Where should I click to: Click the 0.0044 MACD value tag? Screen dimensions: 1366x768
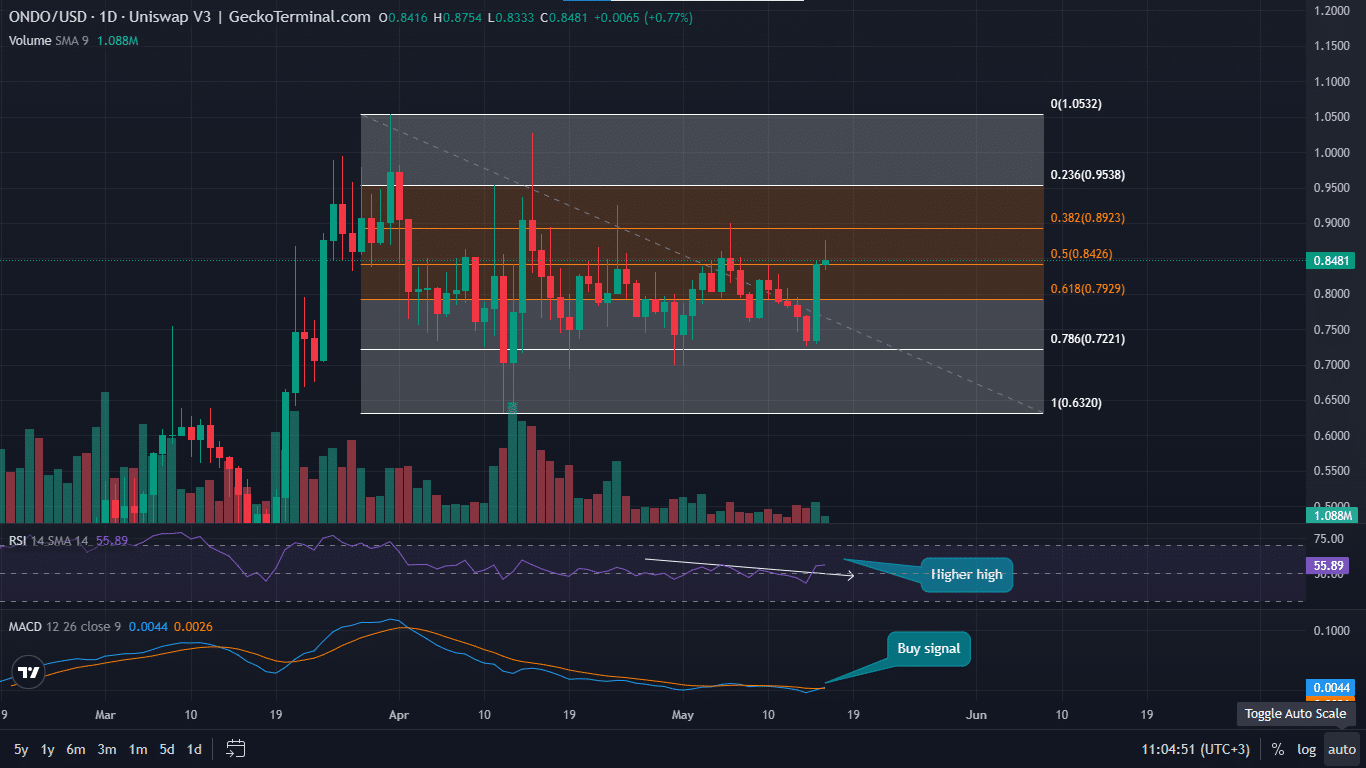(x=1330, y=688)
